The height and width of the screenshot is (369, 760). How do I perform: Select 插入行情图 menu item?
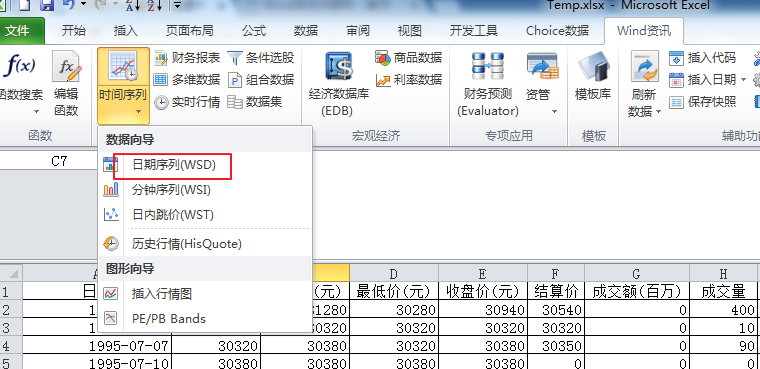tap(205, 293)
